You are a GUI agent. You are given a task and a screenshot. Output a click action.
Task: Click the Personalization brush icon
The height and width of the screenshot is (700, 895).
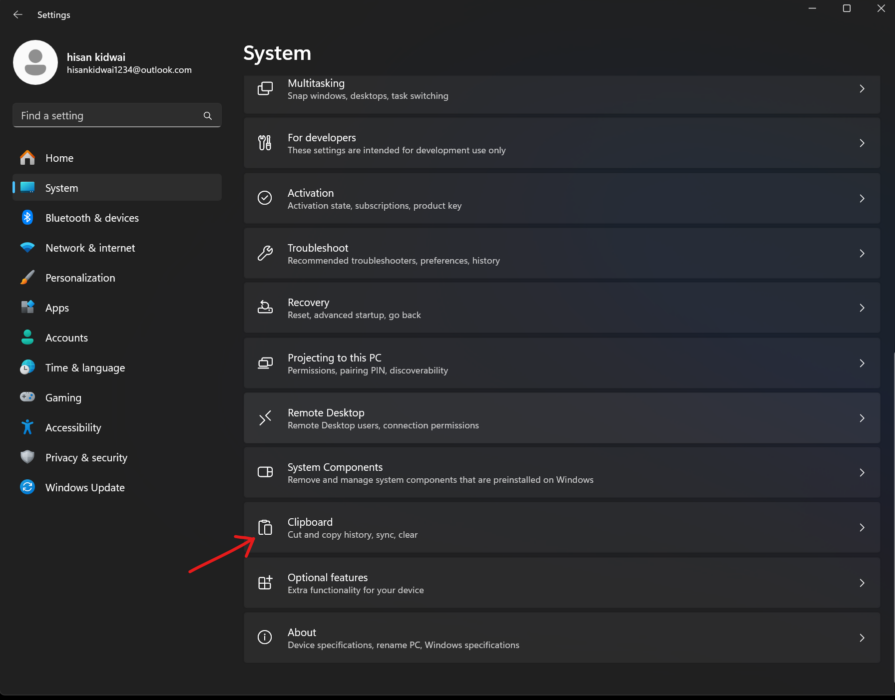coord(27,278)
